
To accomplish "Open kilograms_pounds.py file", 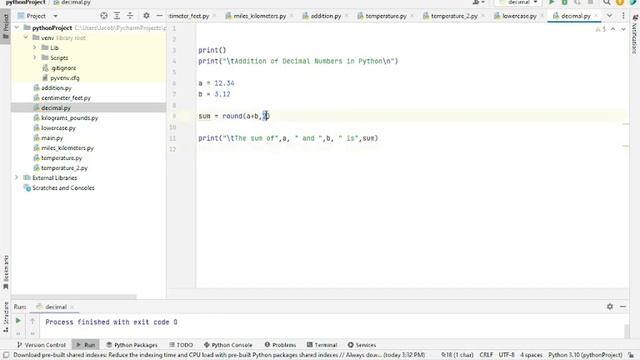I will coord(66,118).
